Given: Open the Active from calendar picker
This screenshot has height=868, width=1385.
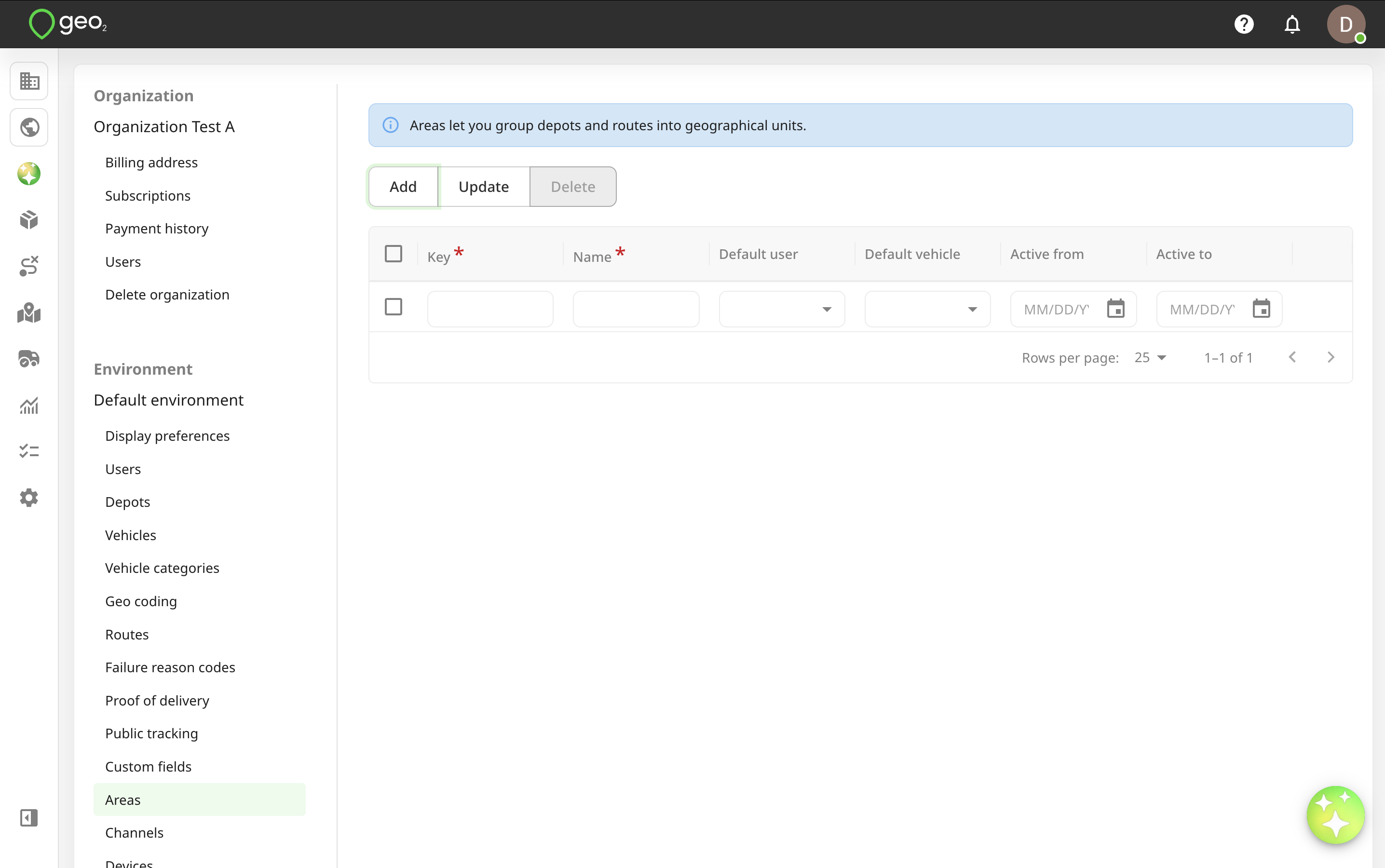Looking at the screenshot, I should (x=1116, y=309).
